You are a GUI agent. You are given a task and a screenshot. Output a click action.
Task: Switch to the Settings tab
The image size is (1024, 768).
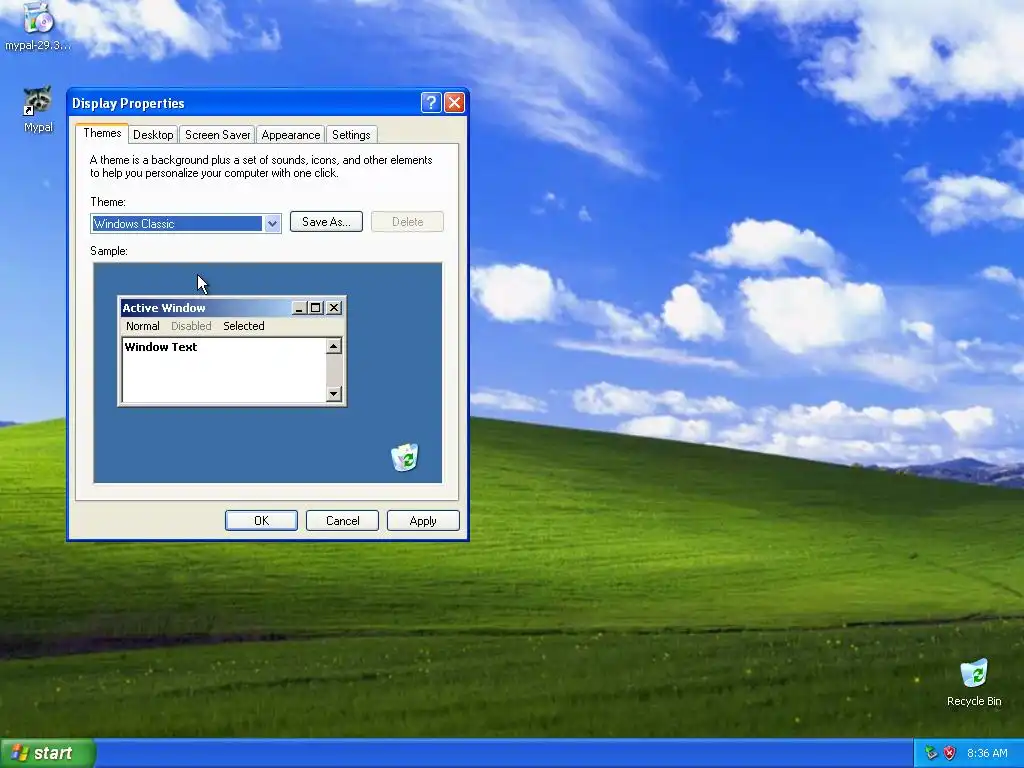351,135
